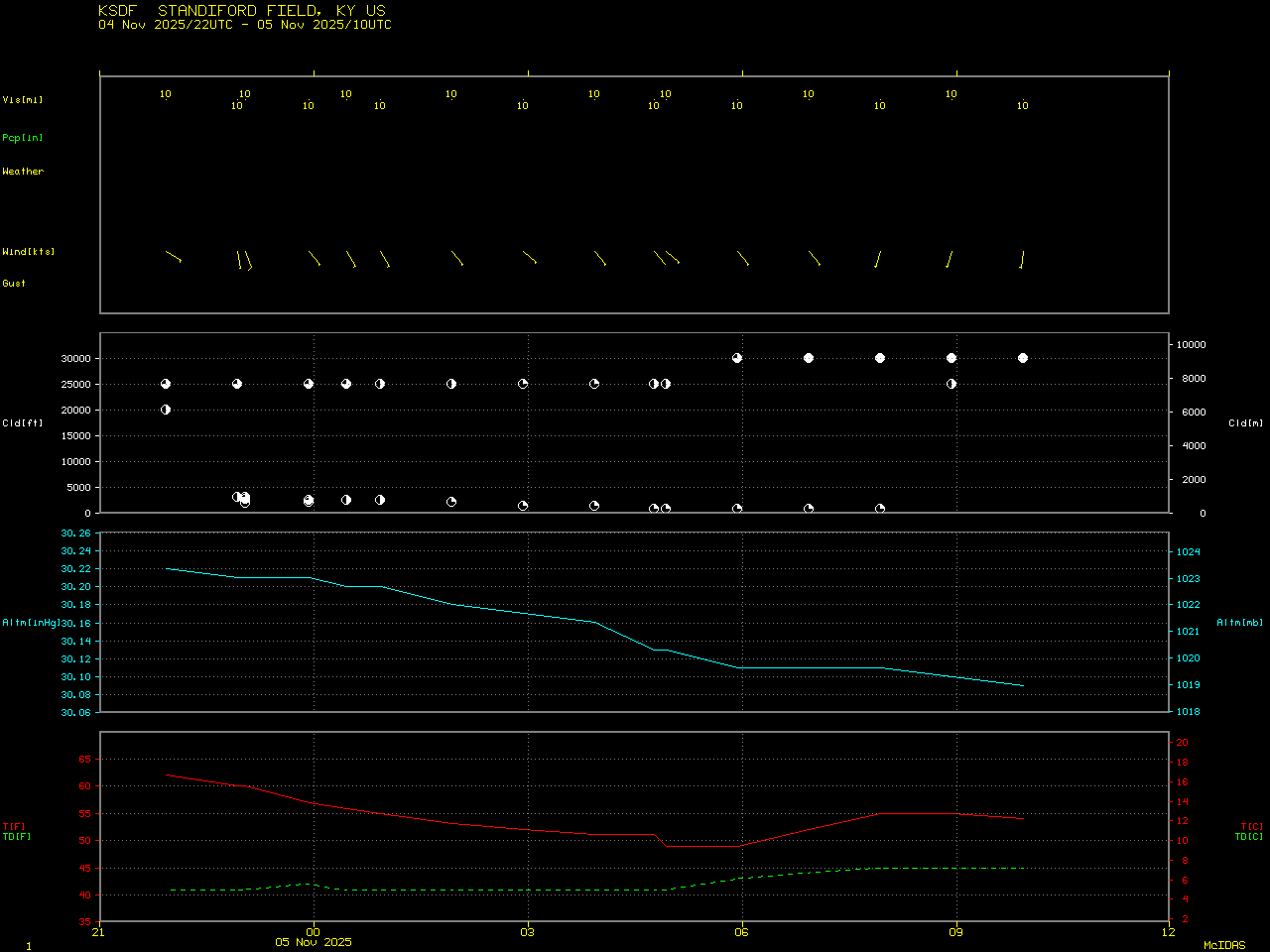
Task: Click the 20000 ft cloud cover symbol
Action: pos(166,410)
